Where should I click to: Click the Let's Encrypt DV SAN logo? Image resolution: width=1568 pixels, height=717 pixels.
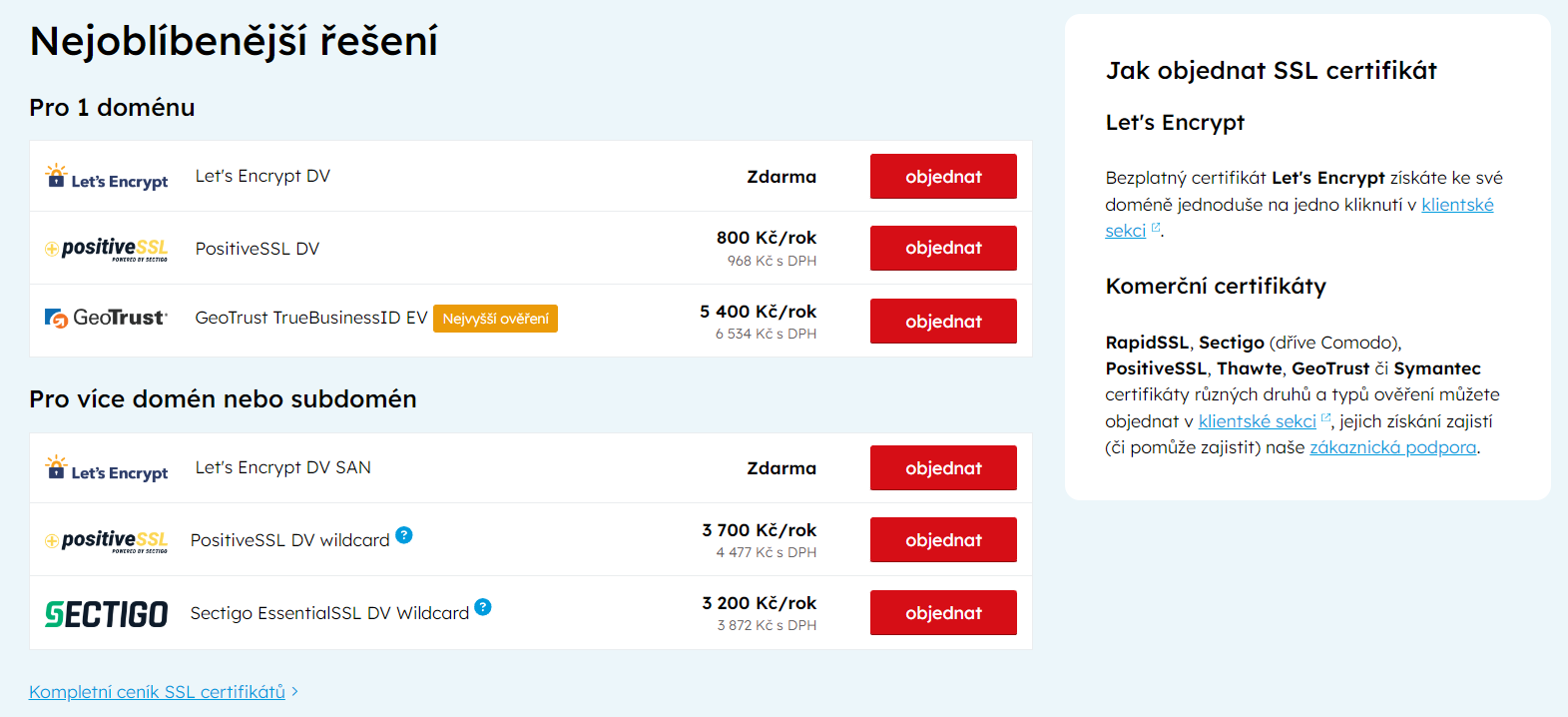(x=107, y=468)
